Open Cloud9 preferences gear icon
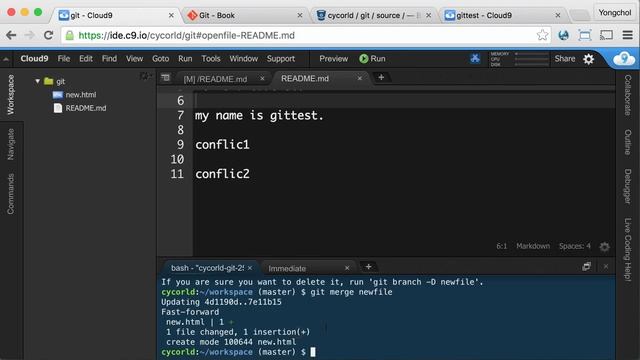This screenshot has height=360, width=640. coord(589,59)
